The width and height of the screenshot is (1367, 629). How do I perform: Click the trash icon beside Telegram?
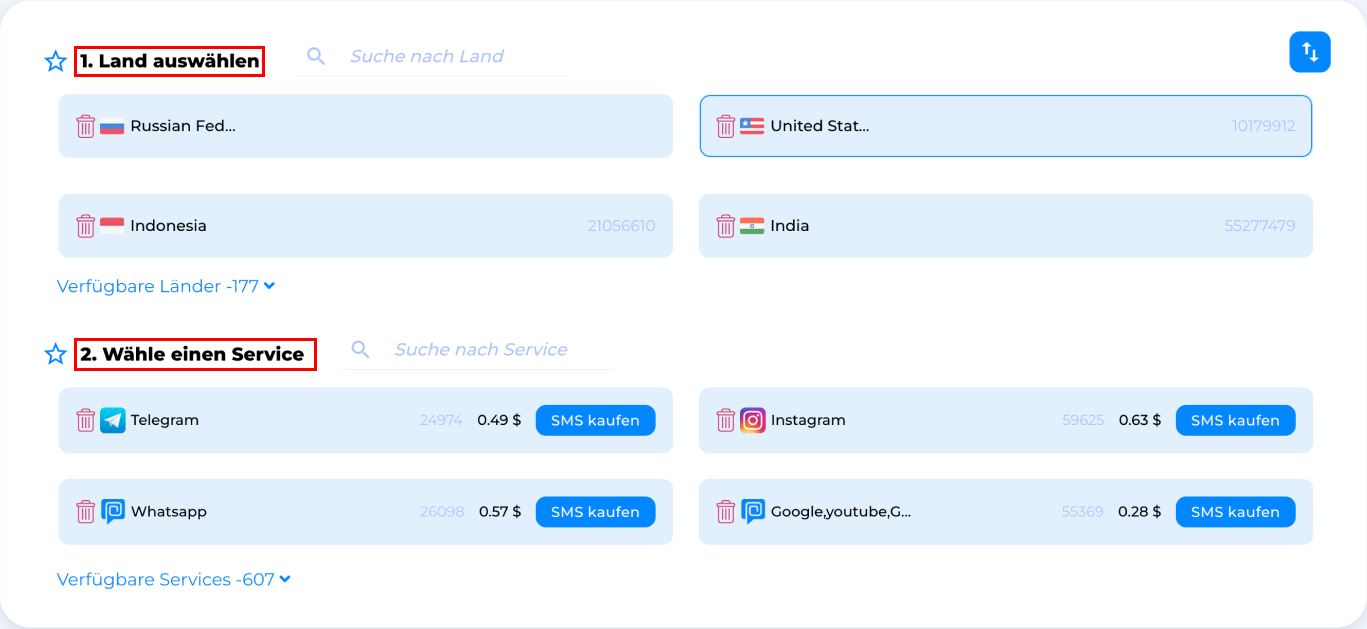[86, 420]
